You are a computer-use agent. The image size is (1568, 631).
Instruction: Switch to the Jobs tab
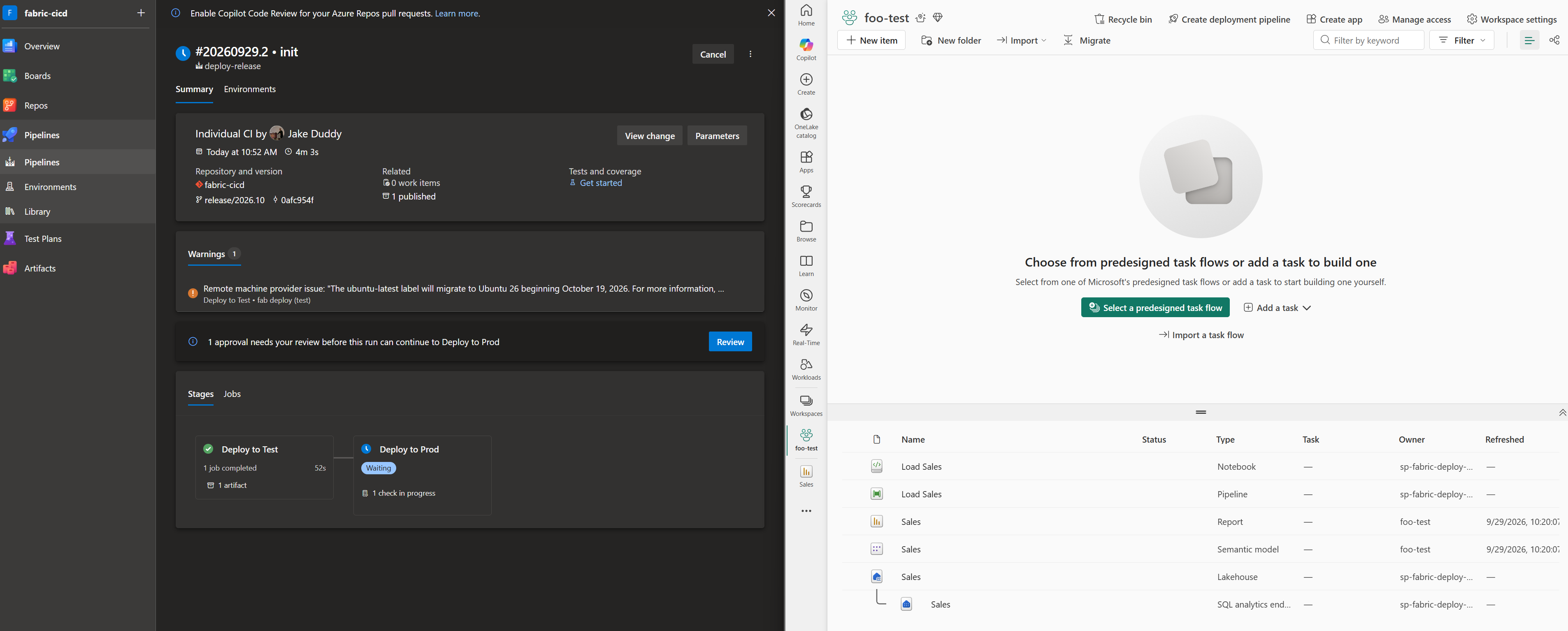pos(232,394)
